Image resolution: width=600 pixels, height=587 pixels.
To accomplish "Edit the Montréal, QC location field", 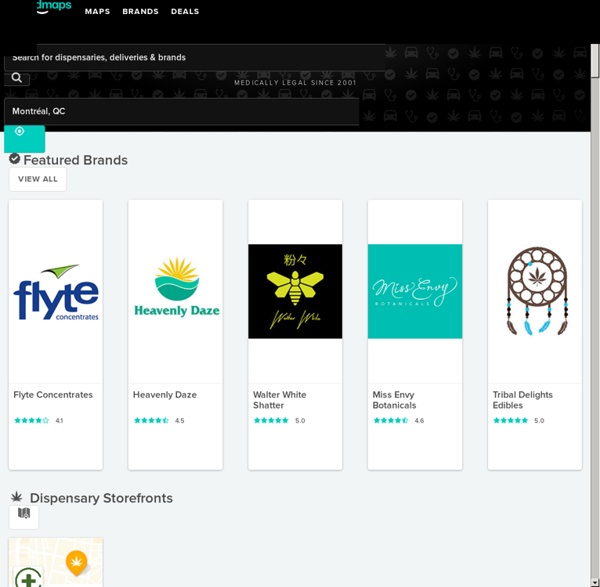I will pos(181,111).
